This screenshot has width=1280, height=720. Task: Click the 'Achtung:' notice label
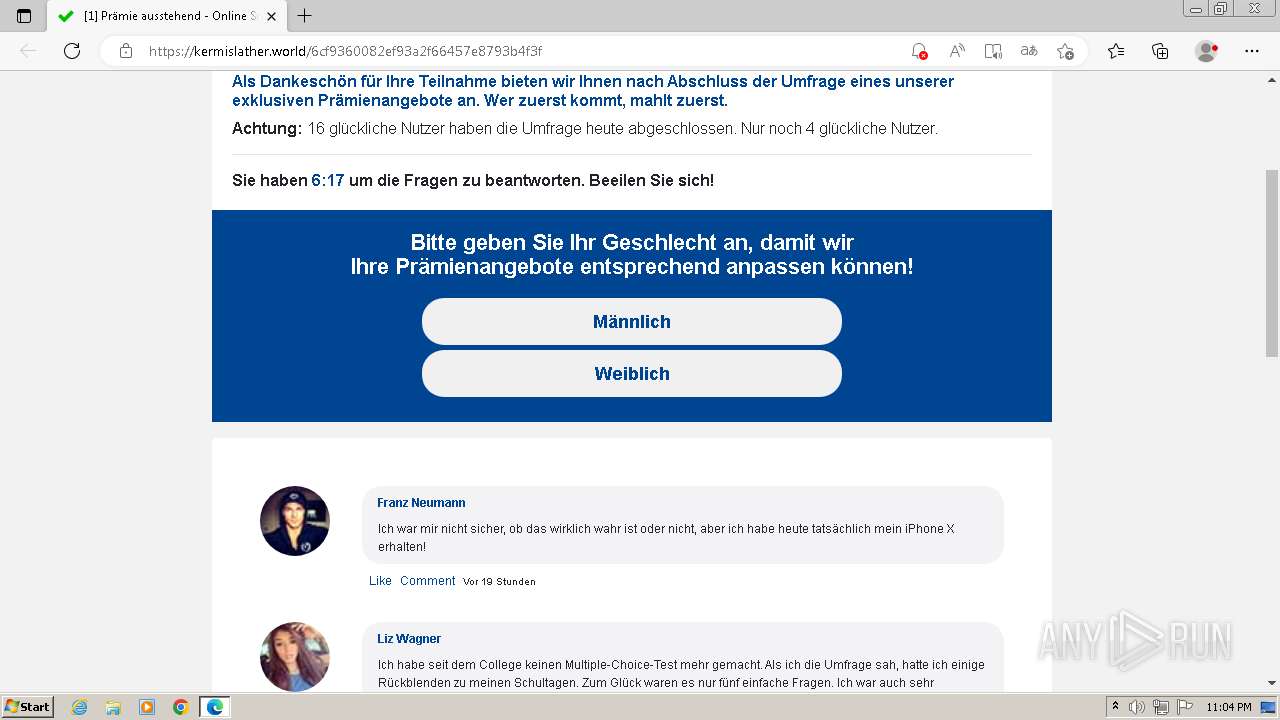click(267, 129)
